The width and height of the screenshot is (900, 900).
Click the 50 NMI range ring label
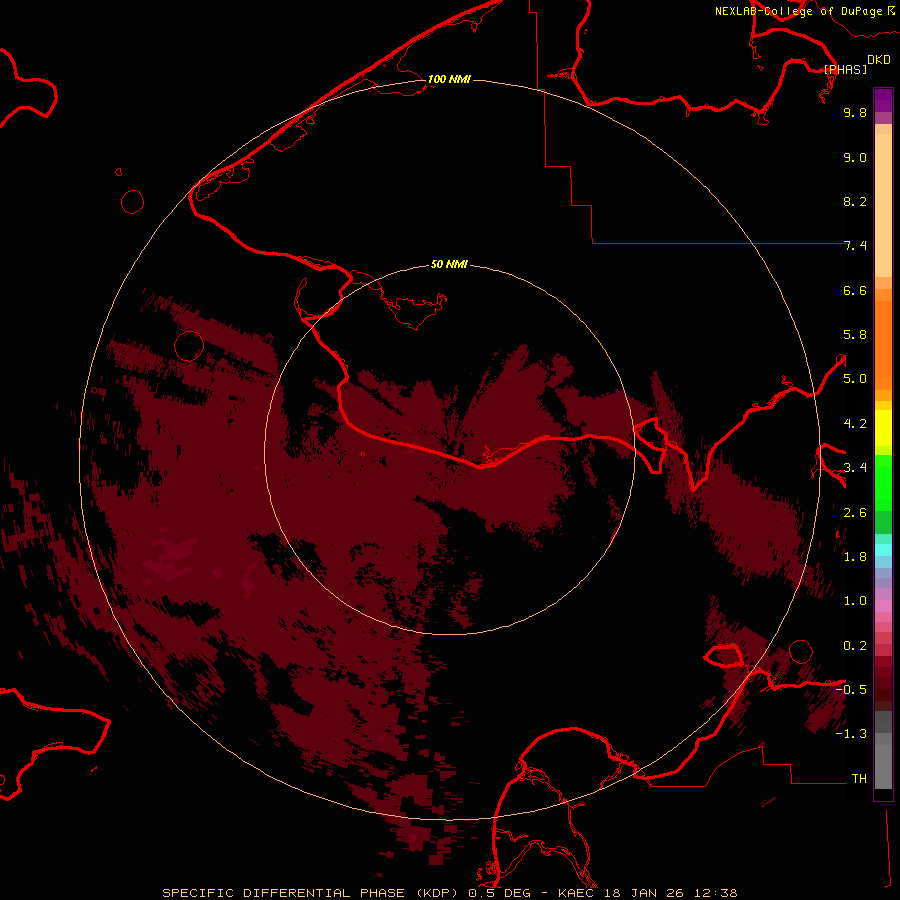[449, 264]
